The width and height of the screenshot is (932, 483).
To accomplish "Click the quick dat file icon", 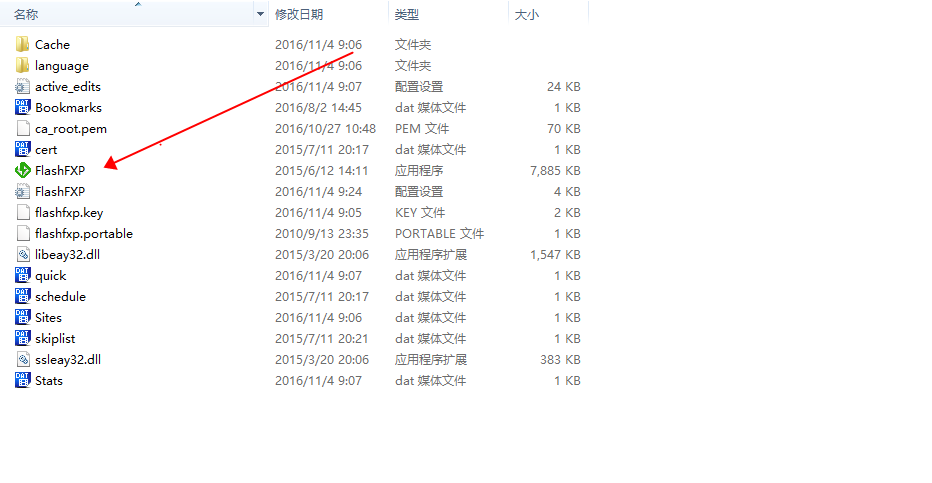I will tap(23, 276).
